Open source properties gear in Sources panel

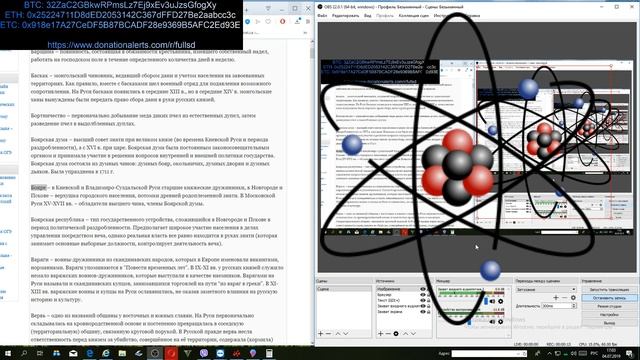(396, 333)
